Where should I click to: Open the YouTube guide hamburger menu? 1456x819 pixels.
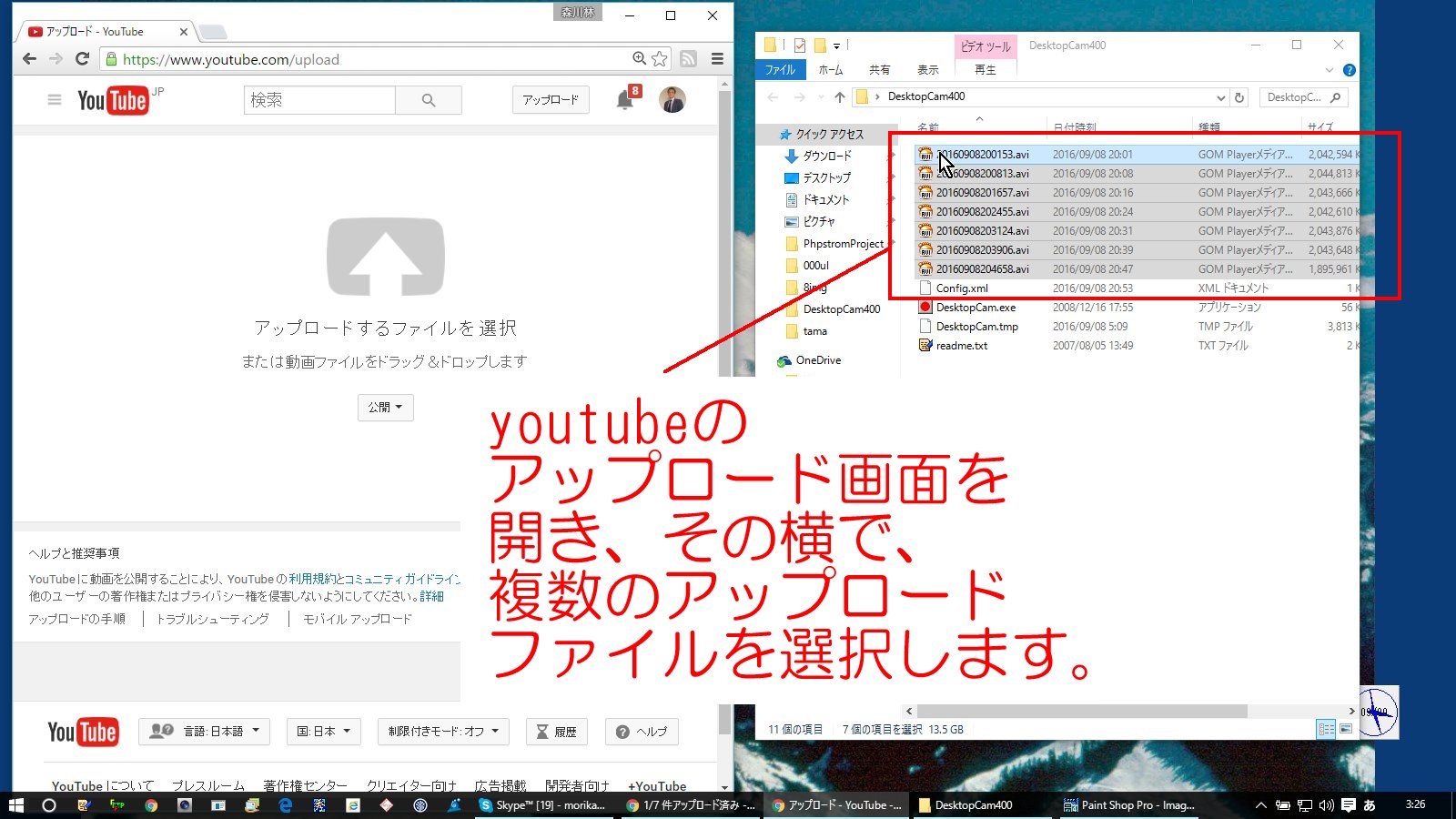point(55,100)
